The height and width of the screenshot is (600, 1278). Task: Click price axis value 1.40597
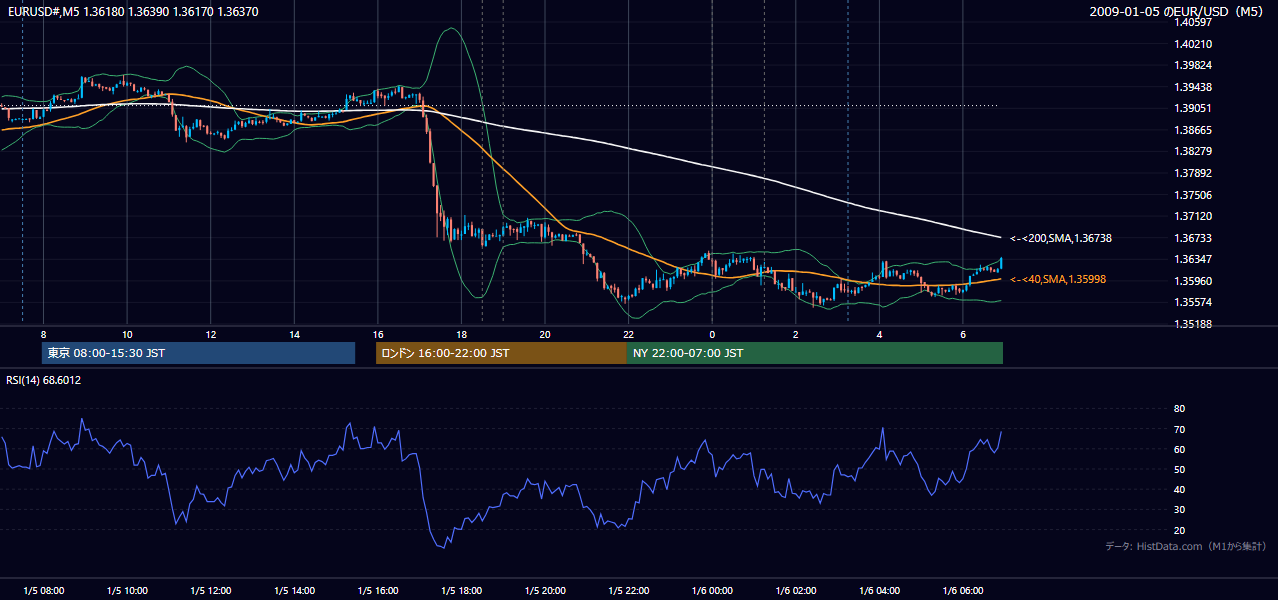point(1193,22)
